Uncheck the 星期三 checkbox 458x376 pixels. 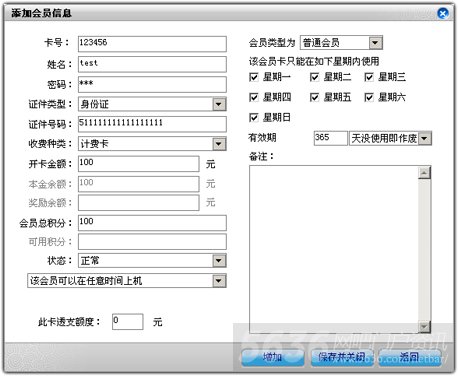click(369, 77)
